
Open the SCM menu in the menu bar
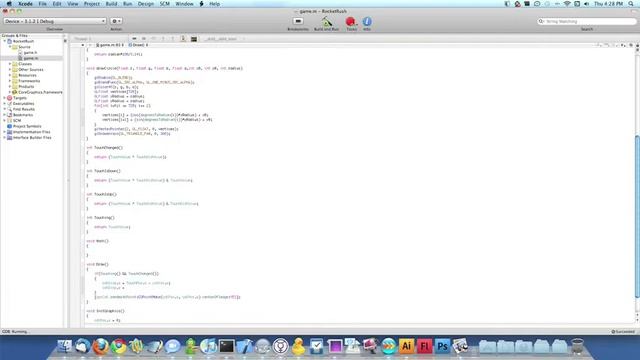coord(164,4)
